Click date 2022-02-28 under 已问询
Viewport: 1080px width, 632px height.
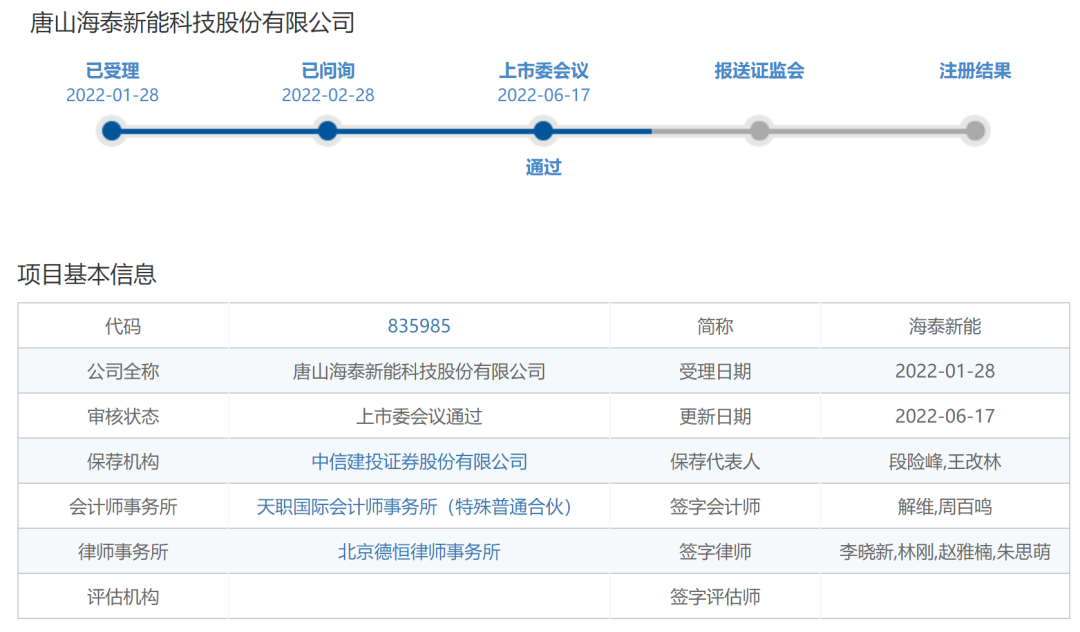pyautogui.click(x=328, y=95)
